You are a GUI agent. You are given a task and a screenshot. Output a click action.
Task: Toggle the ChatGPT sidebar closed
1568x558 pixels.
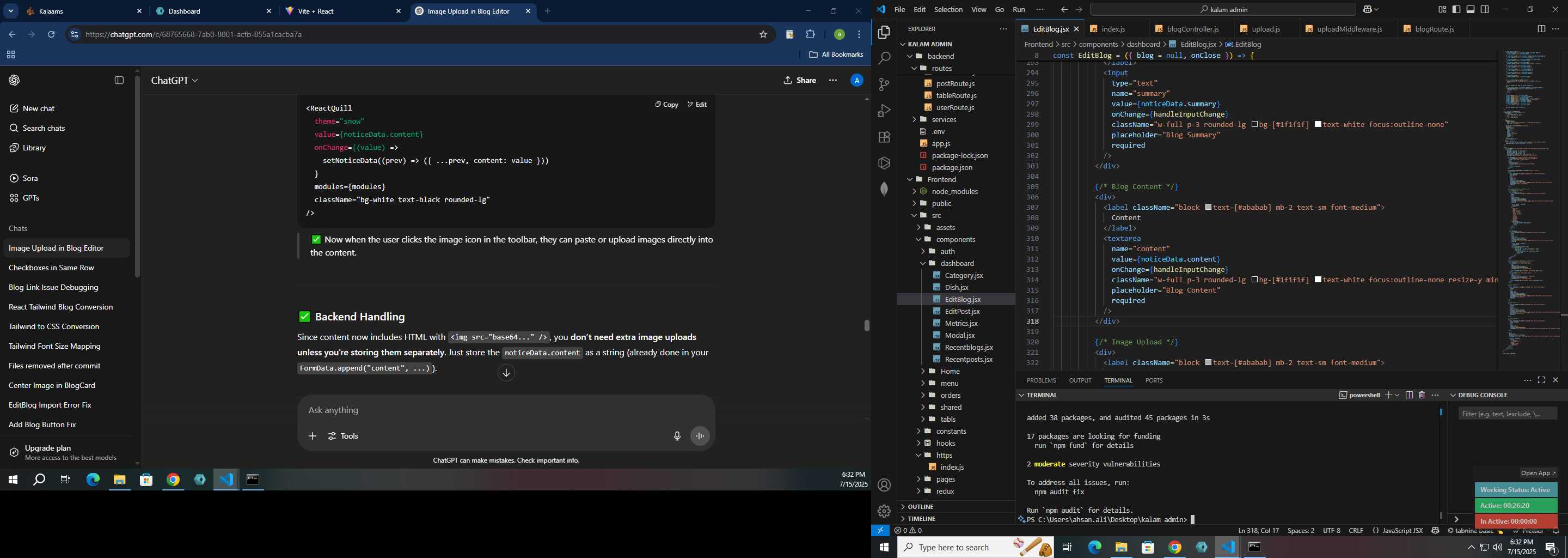[x=119, y=81]
